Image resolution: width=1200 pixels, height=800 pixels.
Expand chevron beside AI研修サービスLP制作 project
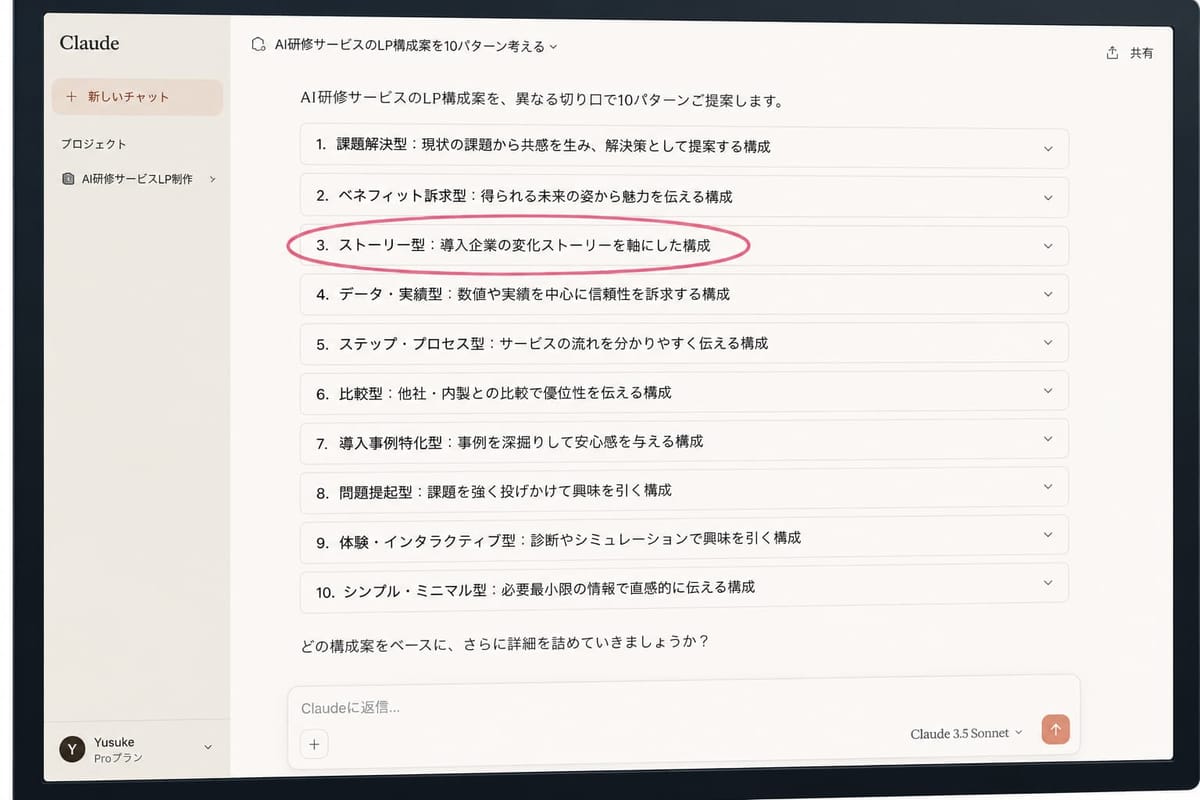coord(212,179)
